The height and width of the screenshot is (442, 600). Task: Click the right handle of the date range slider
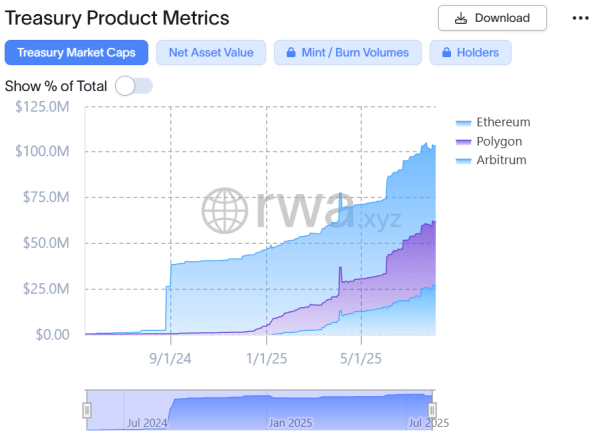click(432, 410)
